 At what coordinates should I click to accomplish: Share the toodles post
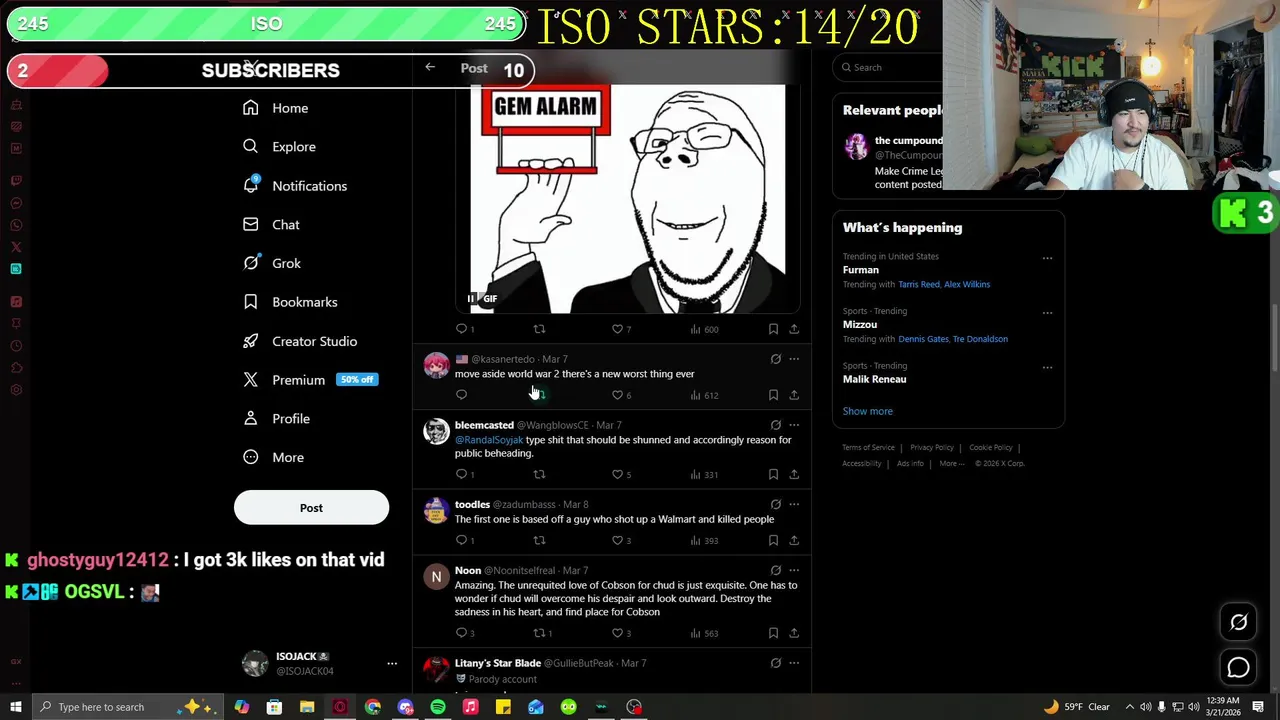(794, 540)
